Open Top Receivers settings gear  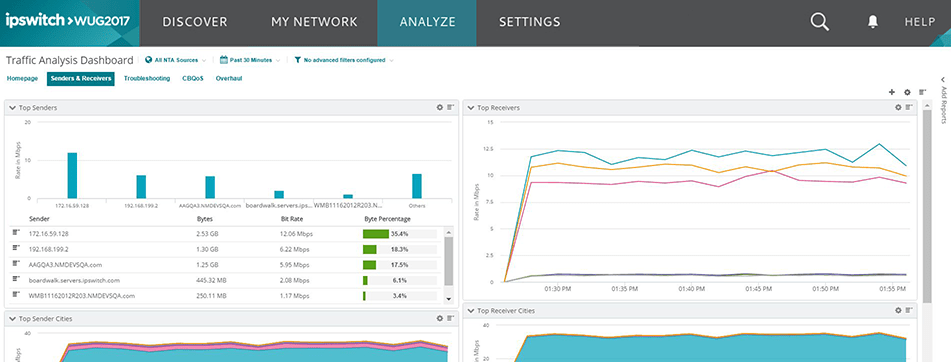(x=899, y=107)
